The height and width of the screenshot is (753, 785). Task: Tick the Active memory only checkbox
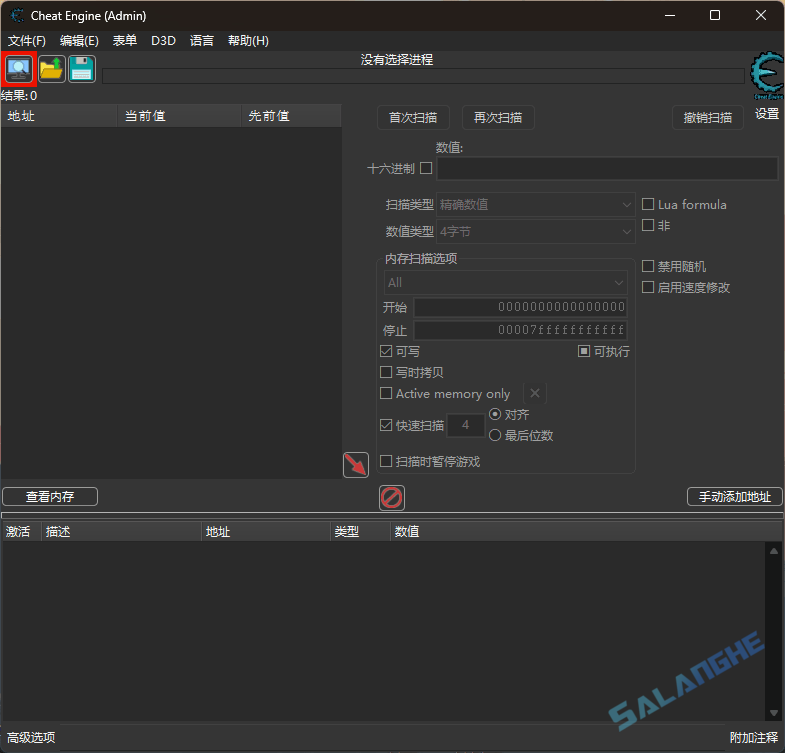(386, 394)
